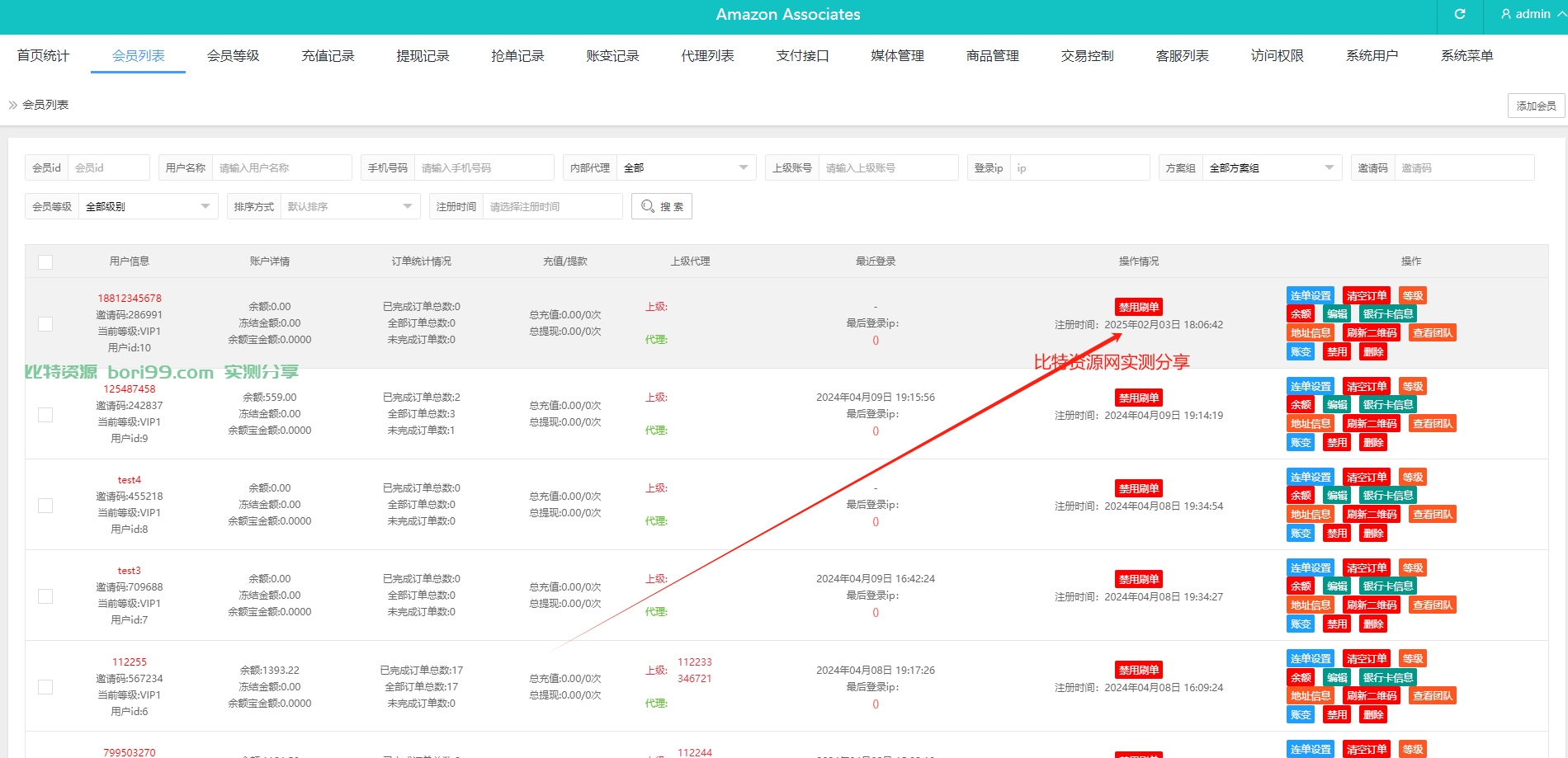Click 清空订单 for user 112255

(1367, 658)
